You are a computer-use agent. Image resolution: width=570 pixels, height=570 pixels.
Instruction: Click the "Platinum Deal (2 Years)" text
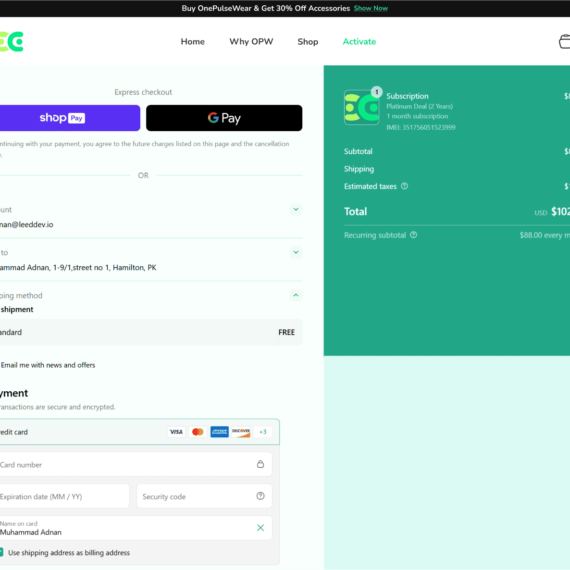(x=420, y=106)
